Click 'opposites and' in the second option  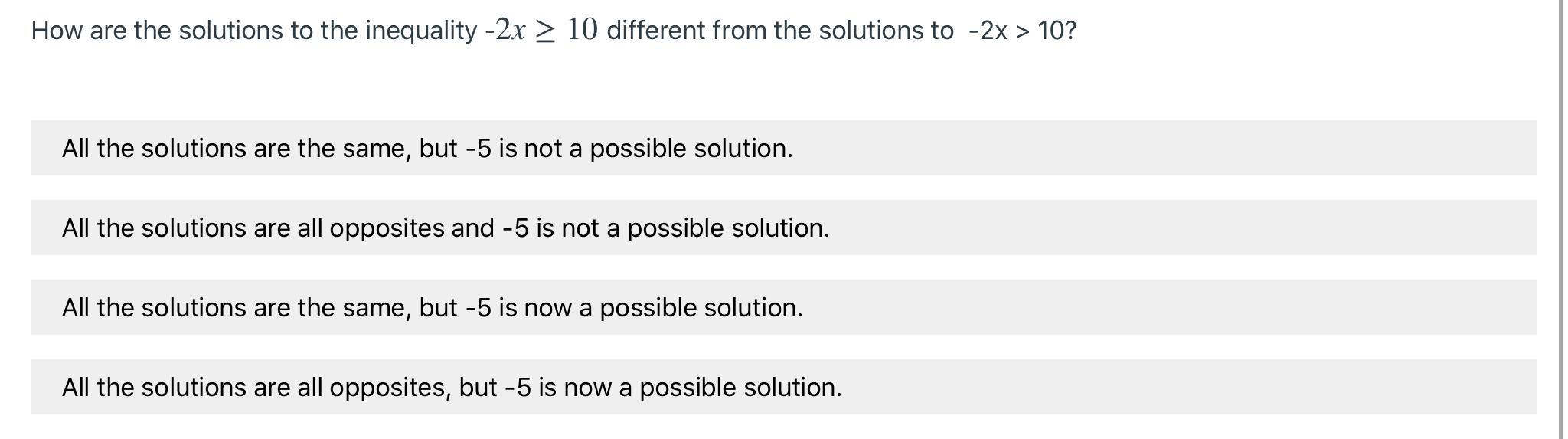[x=412, y=228]
